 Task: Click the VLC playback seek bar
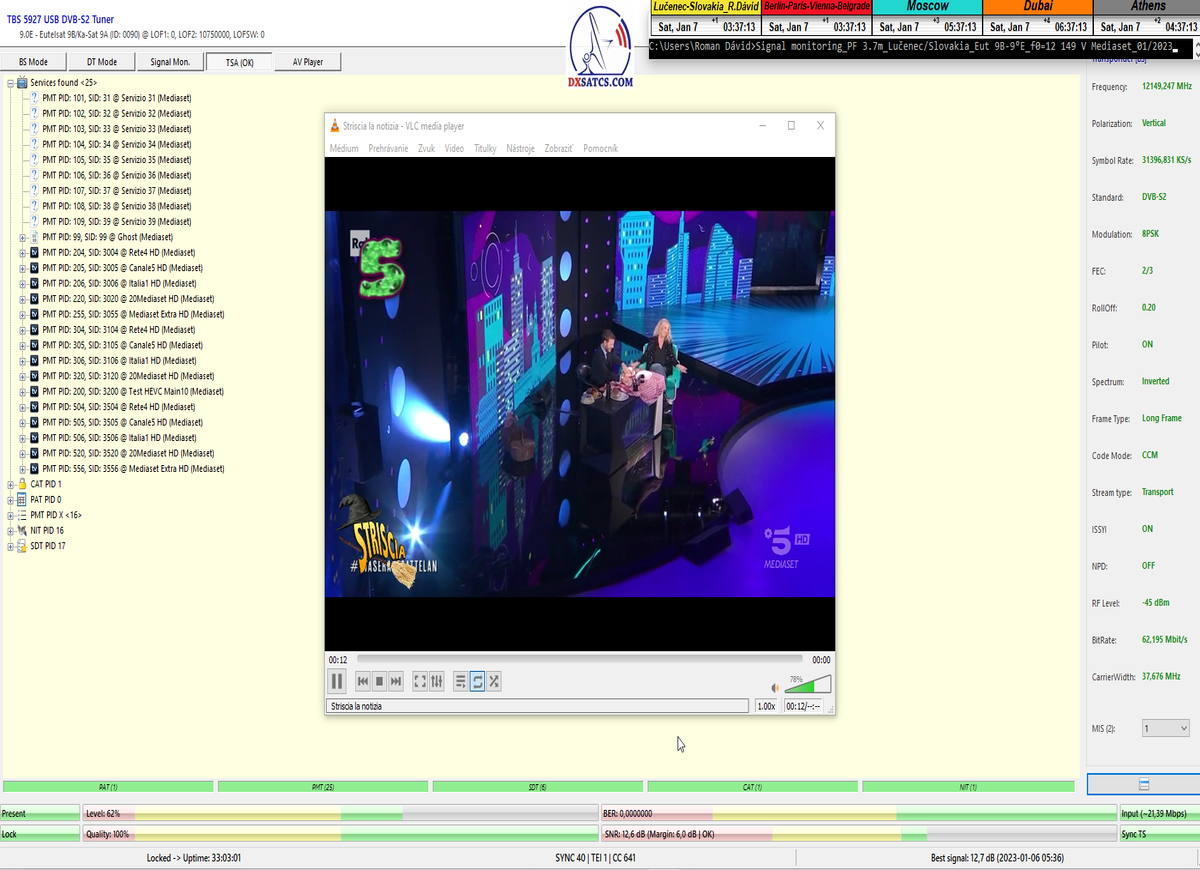tap(579, 660)
